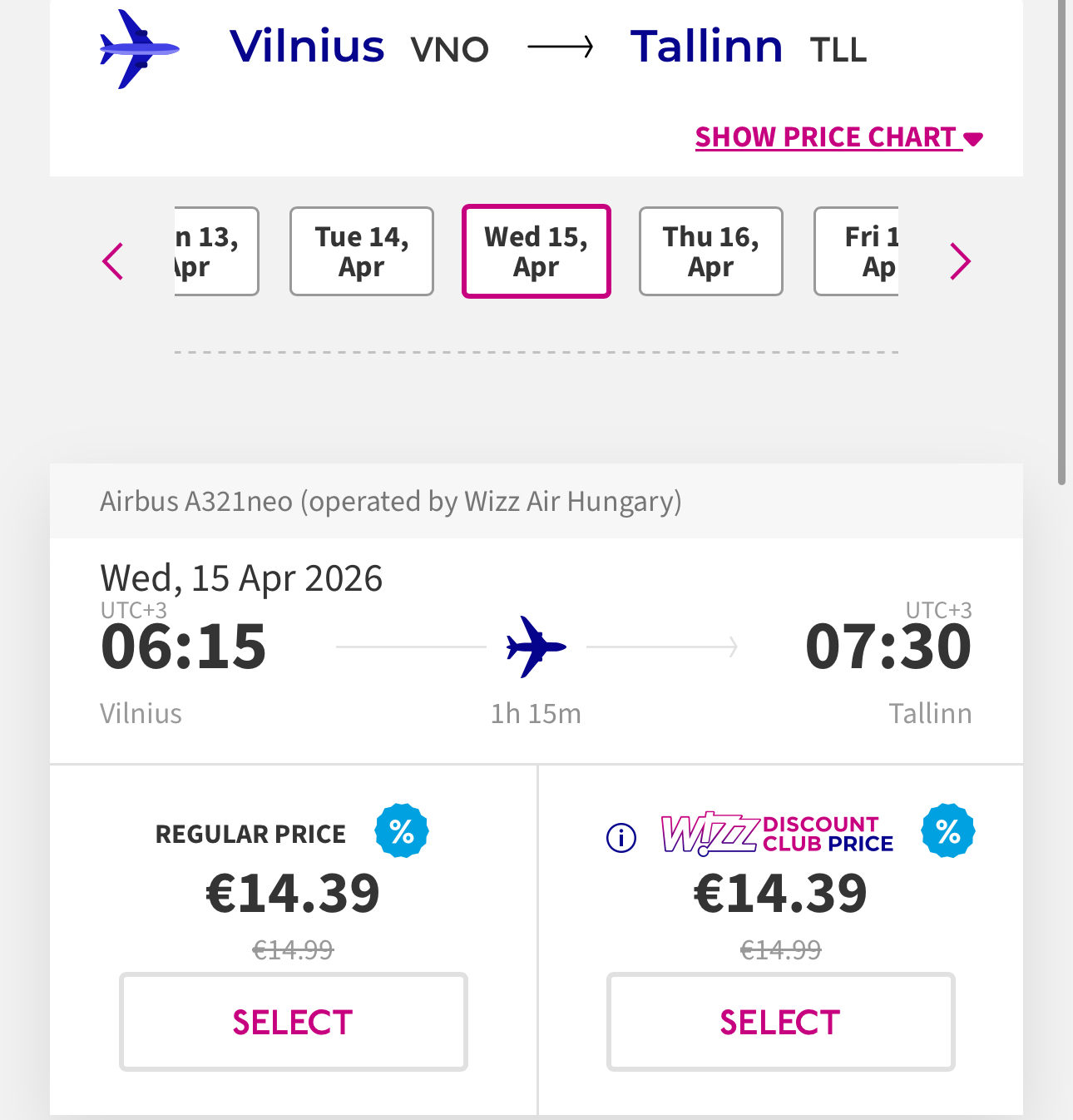Image resolution: width=1073 pixels, height=1120 pixels.
Task: Click the Vilnius origin city name
Action: [x=307, y=47]
